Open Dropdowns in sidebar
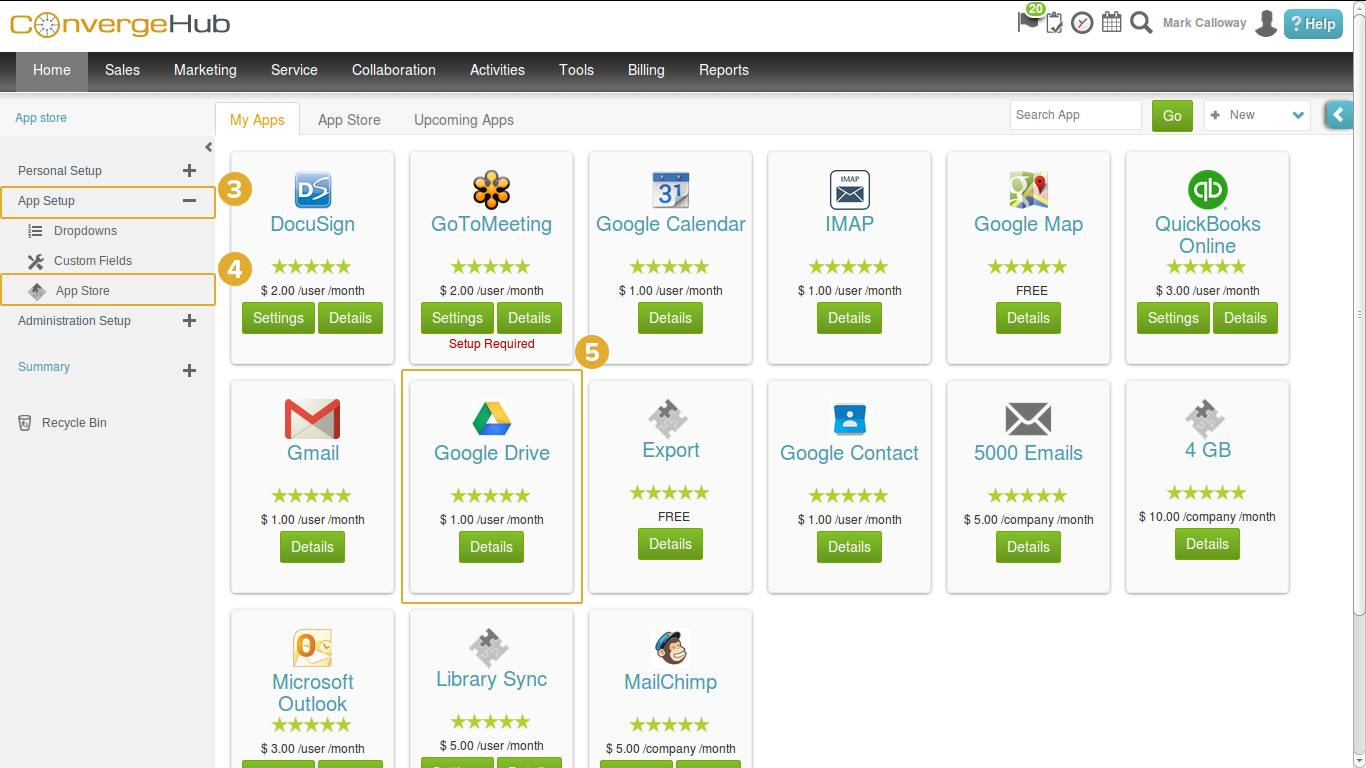 [x=85, y=231]
